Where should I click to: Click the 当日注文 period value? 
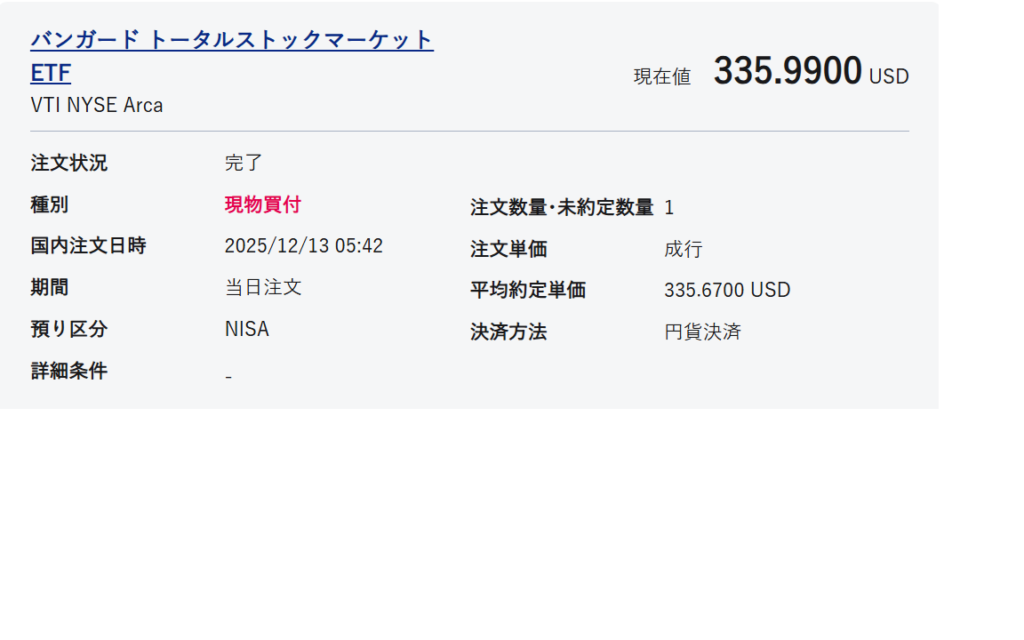263,288
